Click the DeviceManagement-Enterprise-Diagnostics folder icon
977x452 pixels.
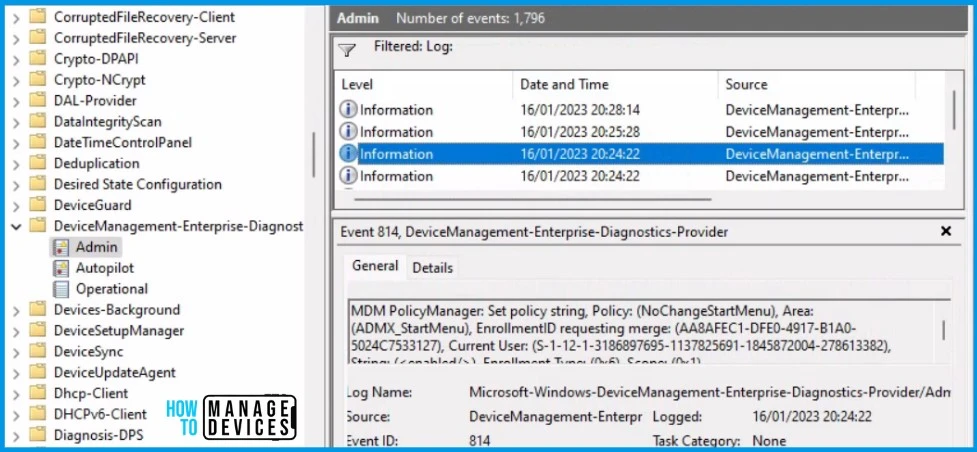click(x=38, y=226)
